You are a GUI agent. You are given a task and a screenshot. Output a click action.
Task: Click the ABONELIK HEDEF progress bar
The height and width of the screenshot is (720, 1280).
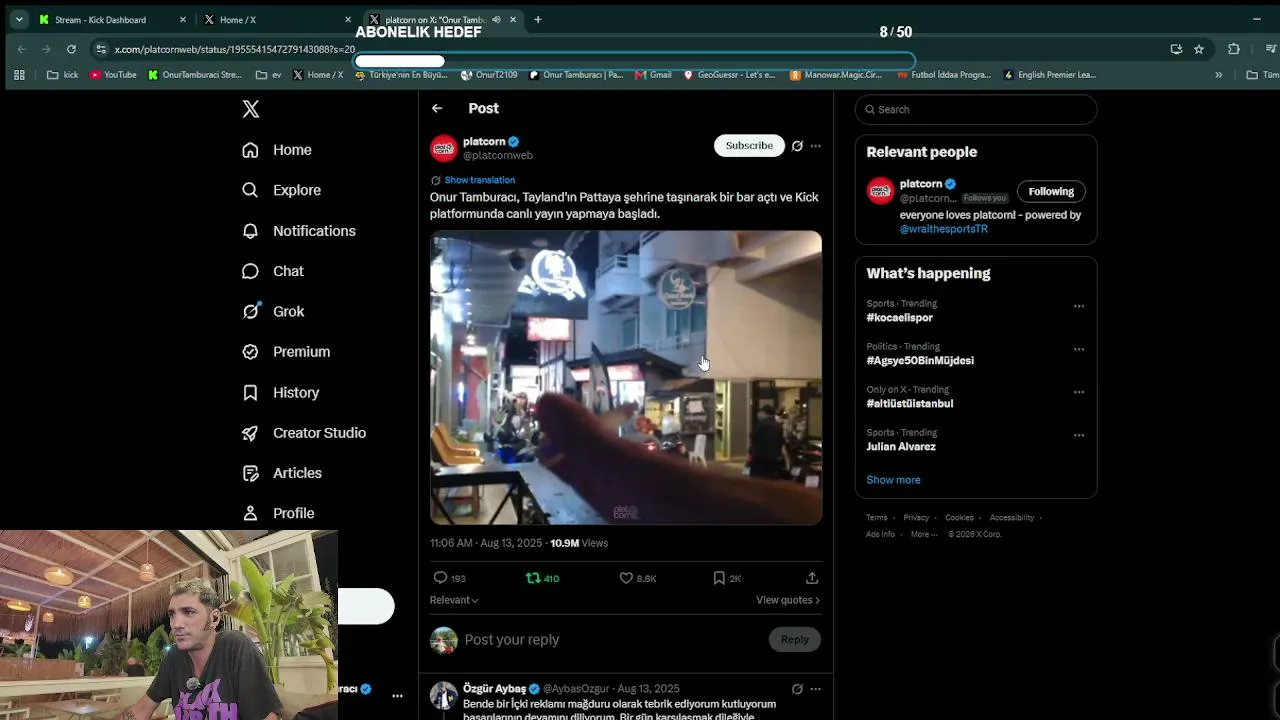634,61
